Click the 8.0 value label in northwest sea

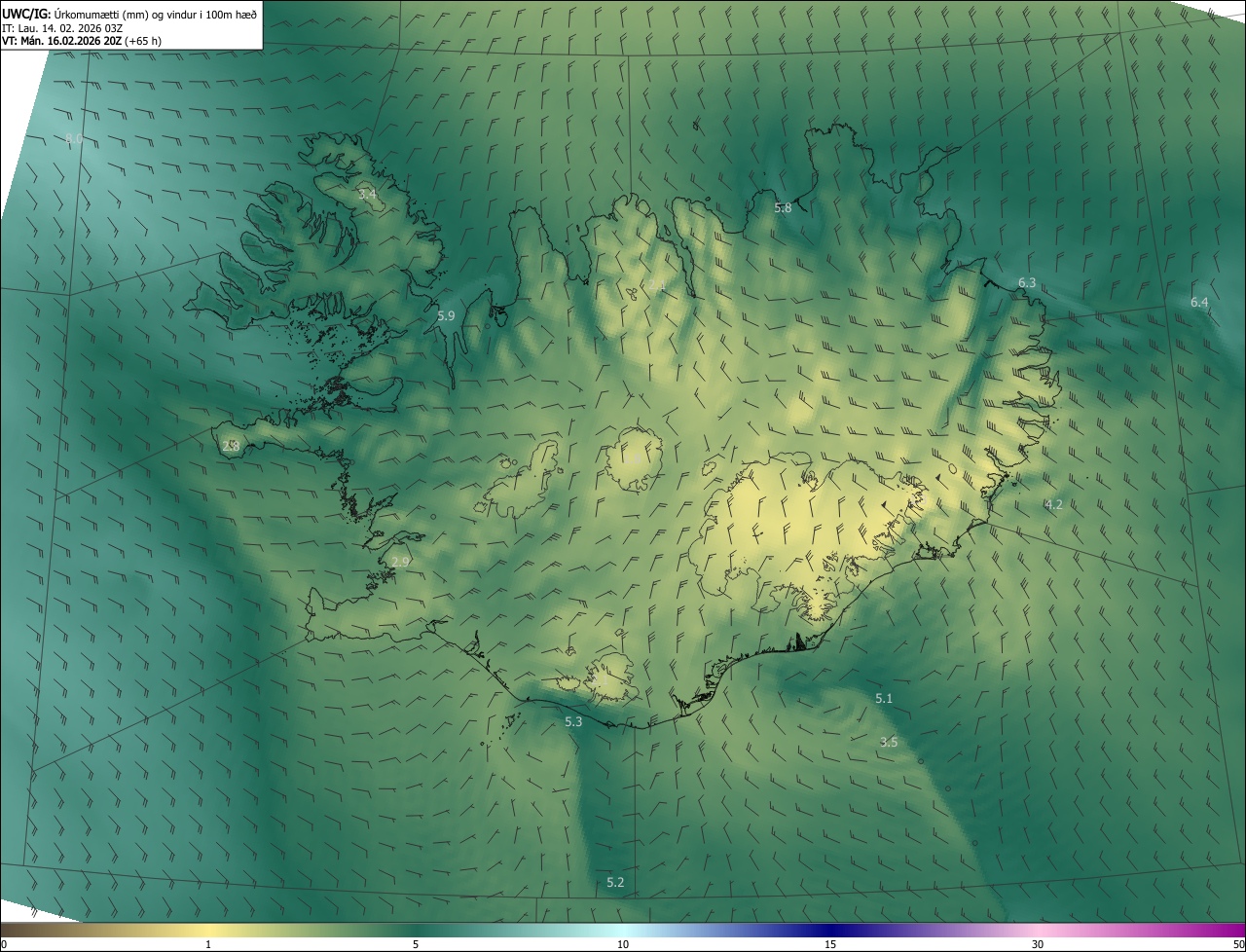[74, 139]
